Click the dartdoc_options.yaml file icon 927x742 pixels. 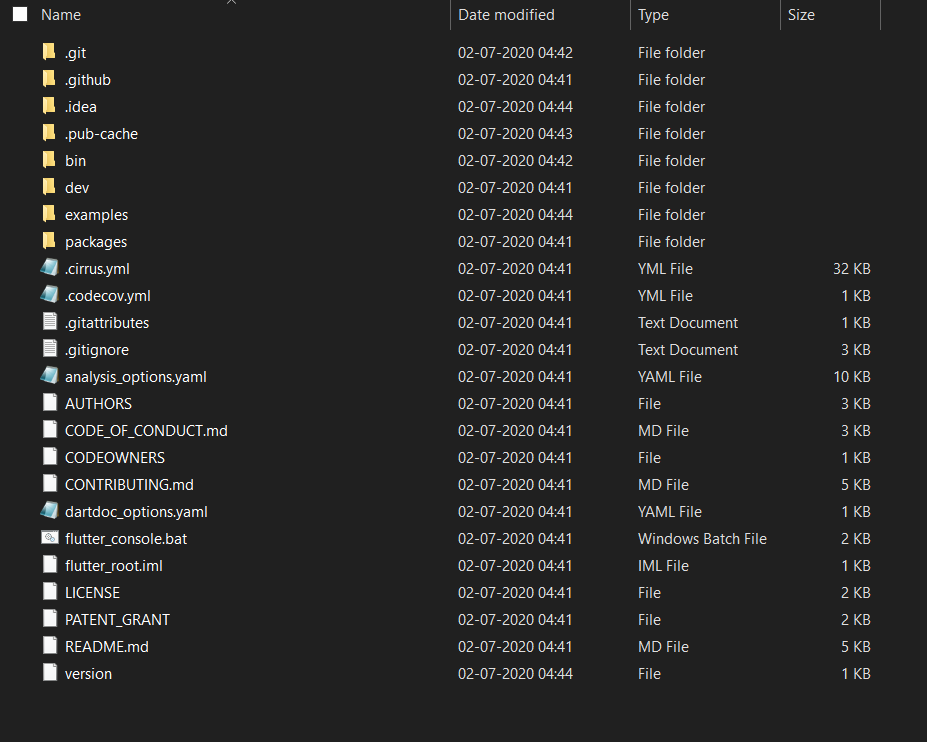coord(50,511)
